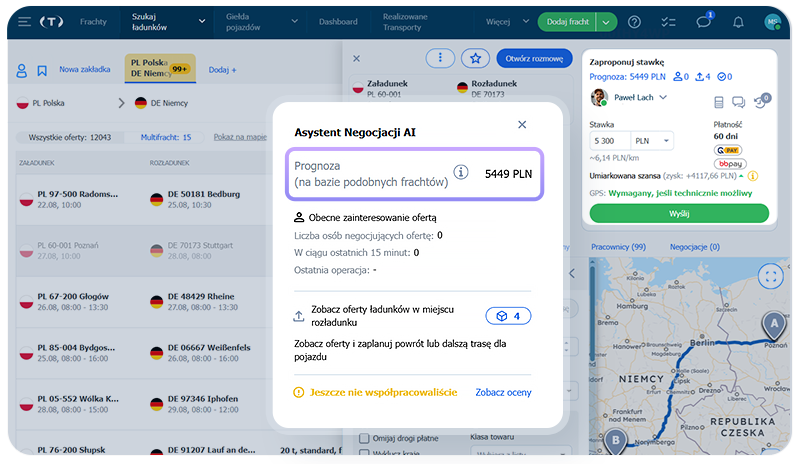Click the 4 offers box button
The height and width of the screenshot is (464, 800).
pos(508,316)
